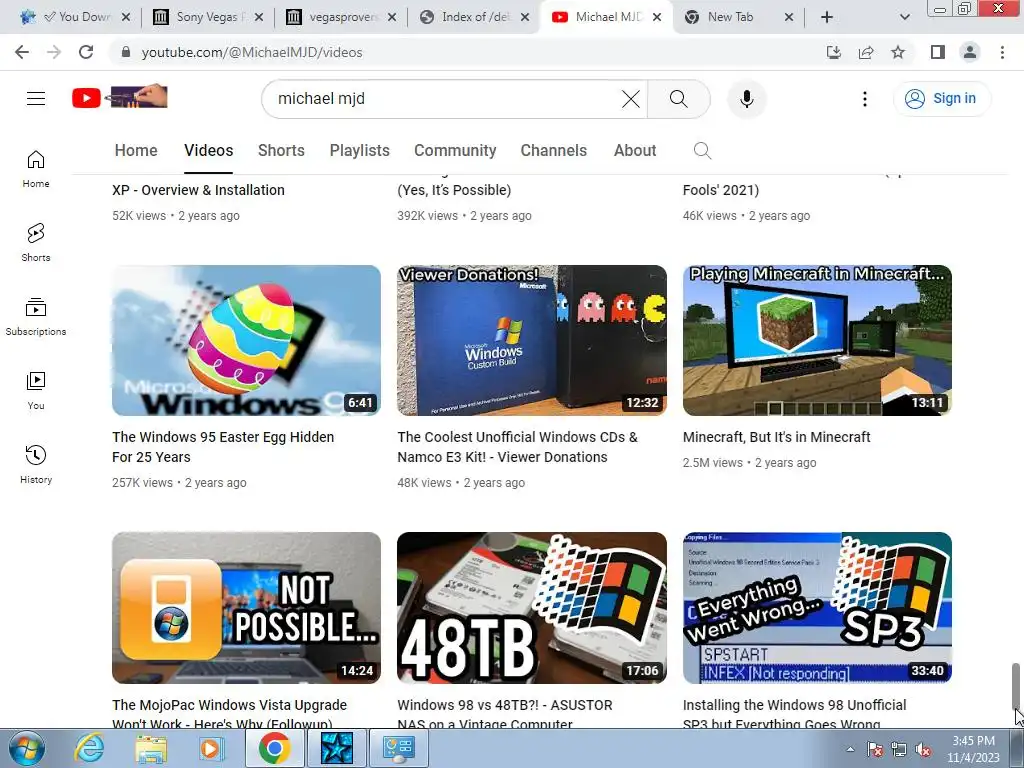Bookmark this page with star icon
The image size is (1024, 768).
pyautogui.click(x=898, y=52)
